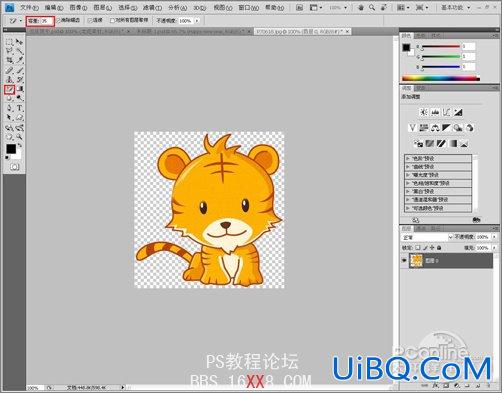Open the 编辑 Edit menu

[x=54, y=7]
